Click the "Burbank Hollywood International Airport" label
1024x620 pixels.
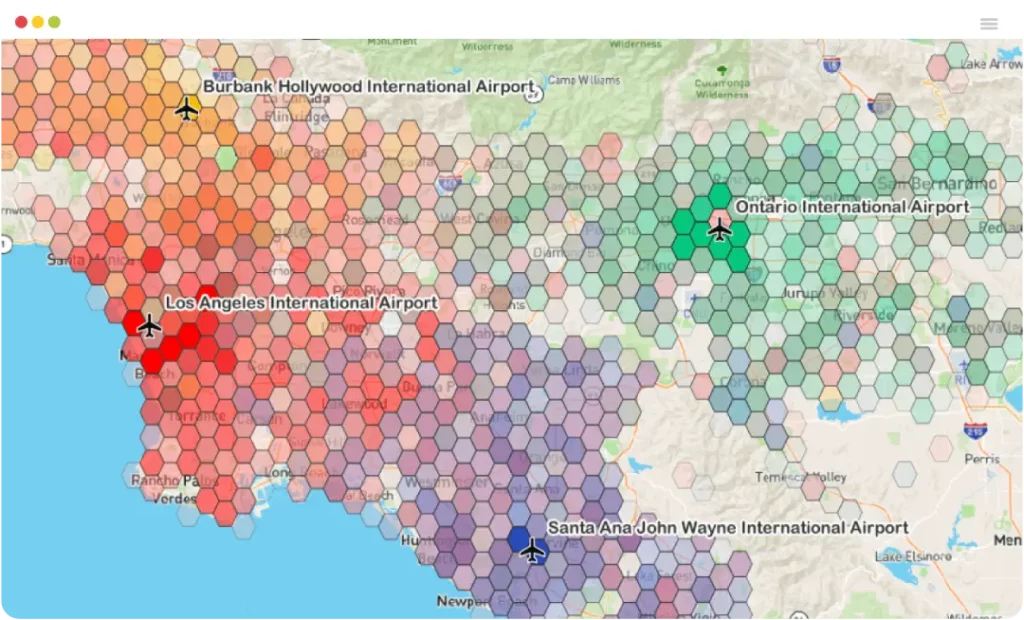pos(369,87)
